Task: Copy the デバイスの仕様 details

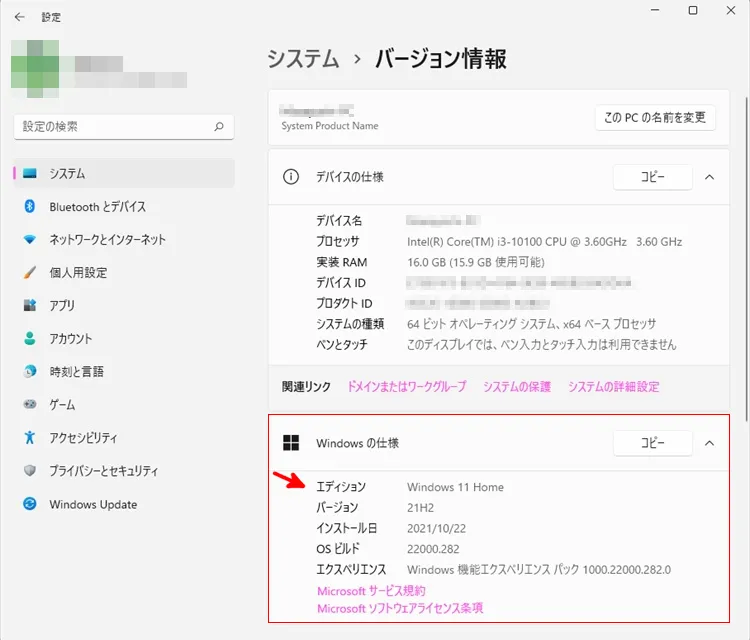Action: [653, 177]
